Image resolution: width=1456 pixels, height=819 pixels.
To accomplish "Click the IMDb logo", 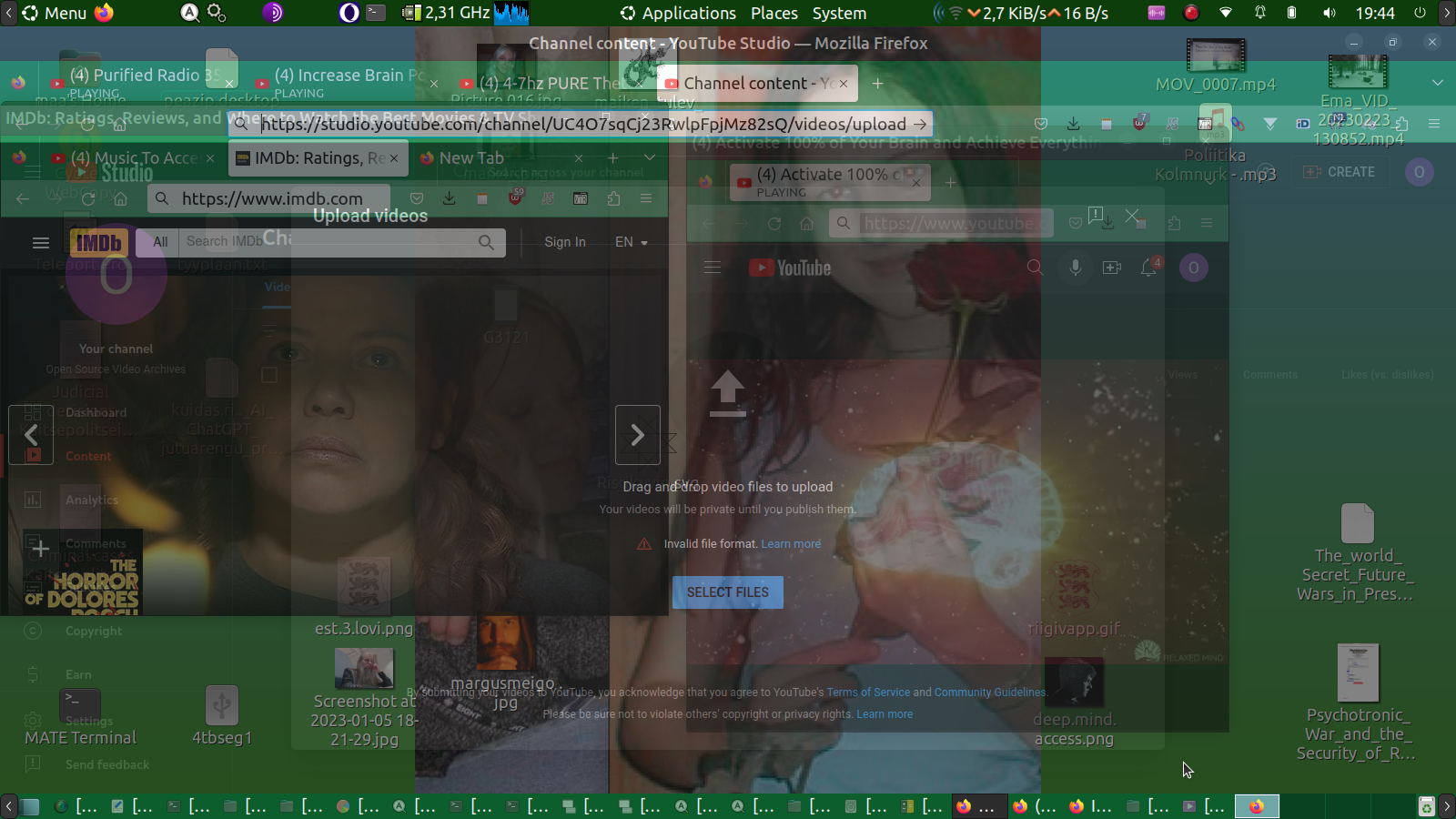I will [99, 243].
